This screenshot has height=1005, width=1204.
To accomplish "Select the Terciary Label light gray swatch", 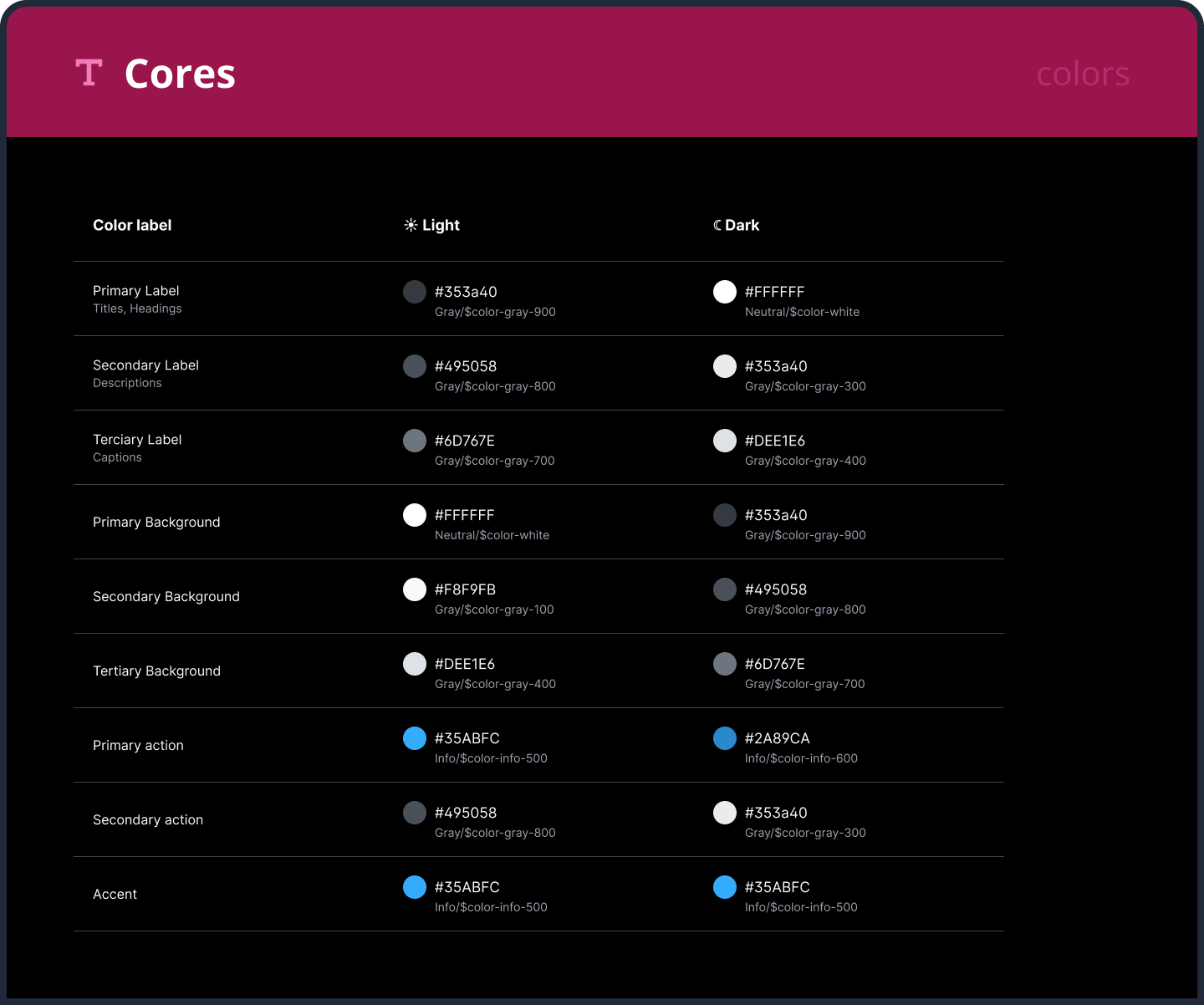I will pos(415,441).
